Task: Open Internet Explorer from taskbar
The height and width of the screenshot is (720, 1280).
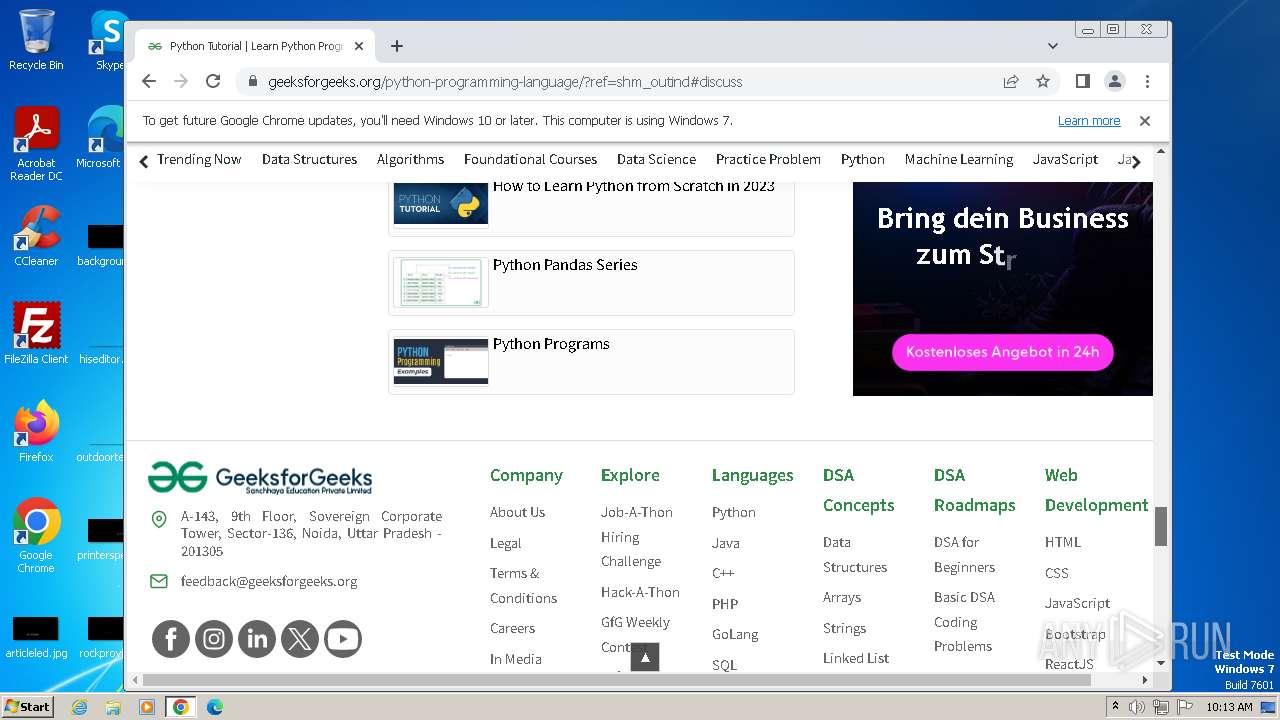Action: point(79,707)
